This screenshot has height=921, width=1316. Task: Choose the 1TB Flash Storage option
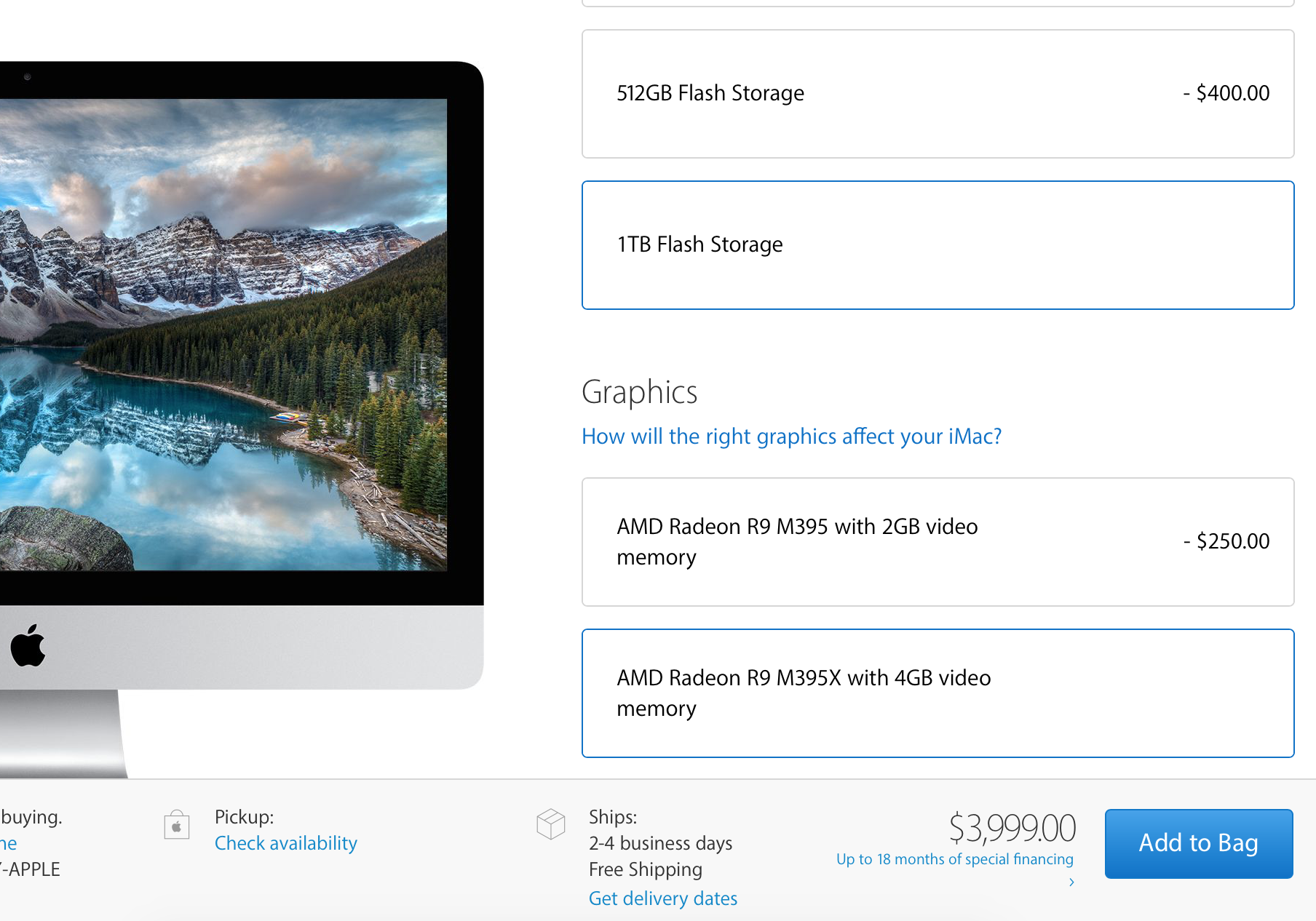938,245
